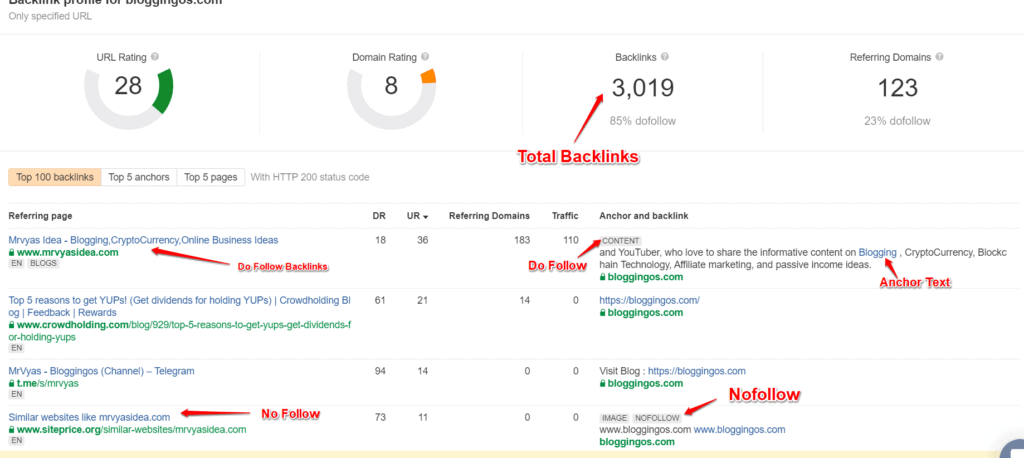Switch to the Top 5 pages tab
This screenshot has width=1024, height=458.
click(211, 177)
